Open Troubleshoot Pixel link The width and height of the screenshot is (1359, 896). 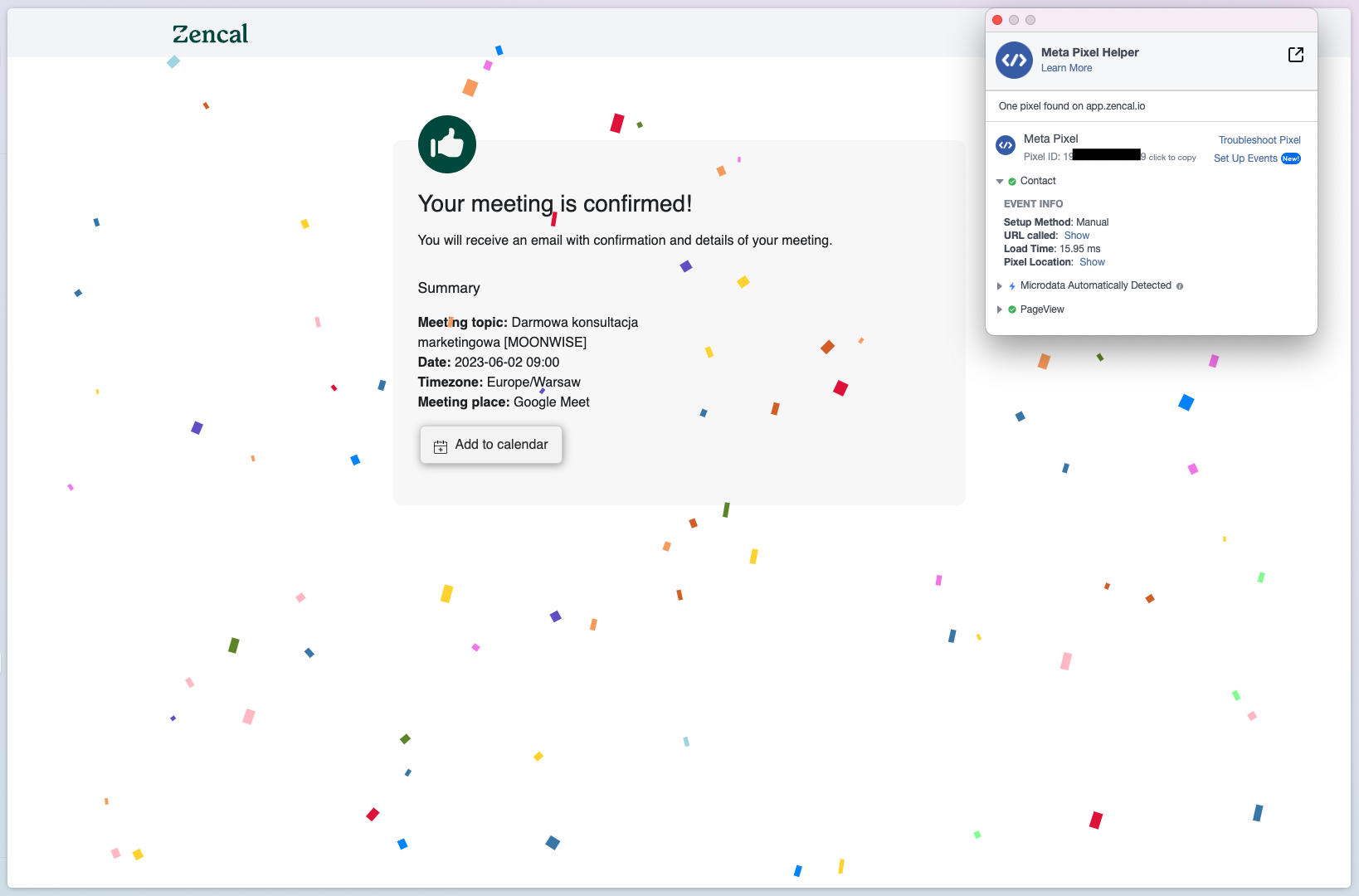click(1259, 140)
